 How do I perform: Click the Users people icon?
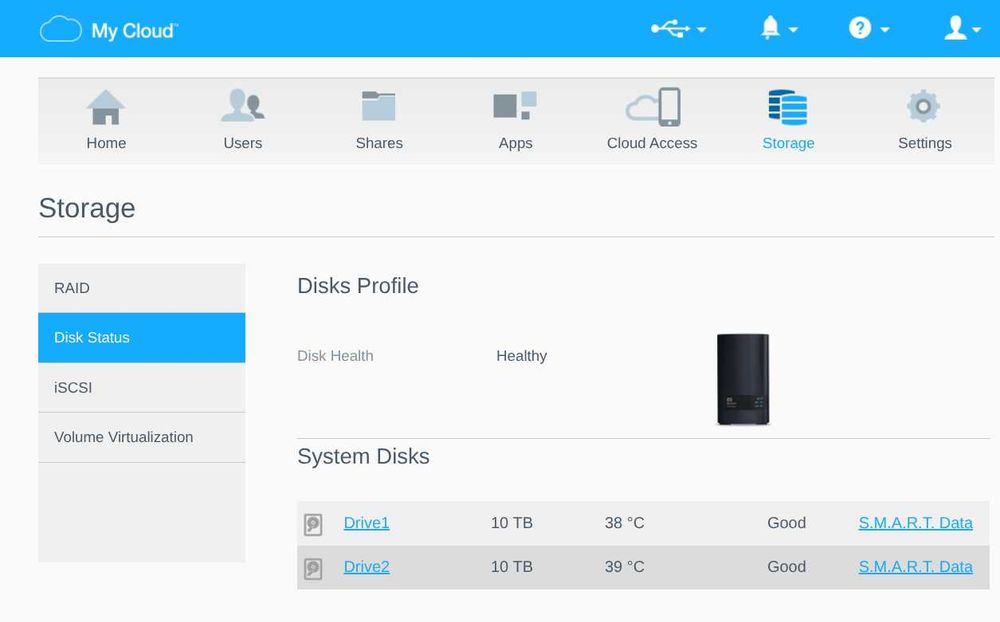(x=243, y=106)
